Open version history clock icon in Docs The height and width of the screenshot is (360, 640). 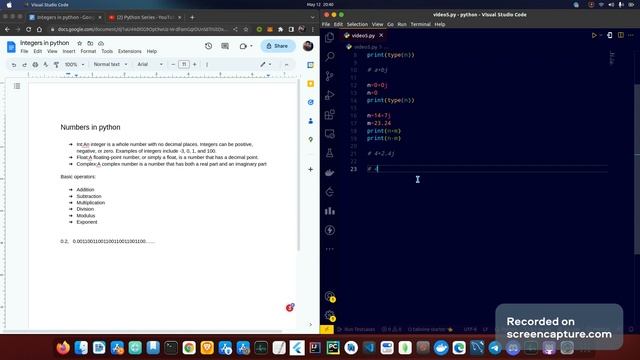209,46
